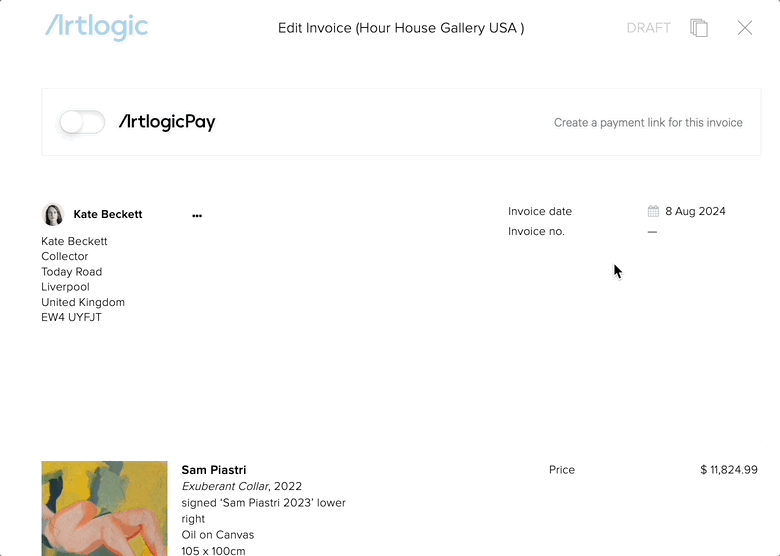
Task: Click the "Create a payment link" text
Action: (648, 123)
